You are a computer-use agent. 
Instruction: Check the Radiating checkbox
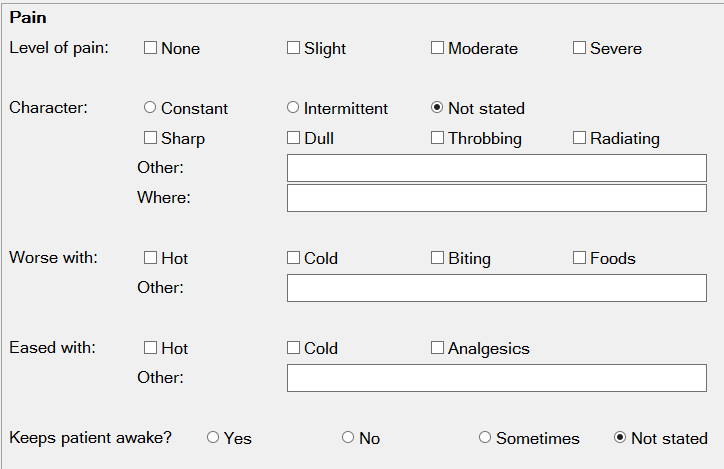click(x=579, y=138)
